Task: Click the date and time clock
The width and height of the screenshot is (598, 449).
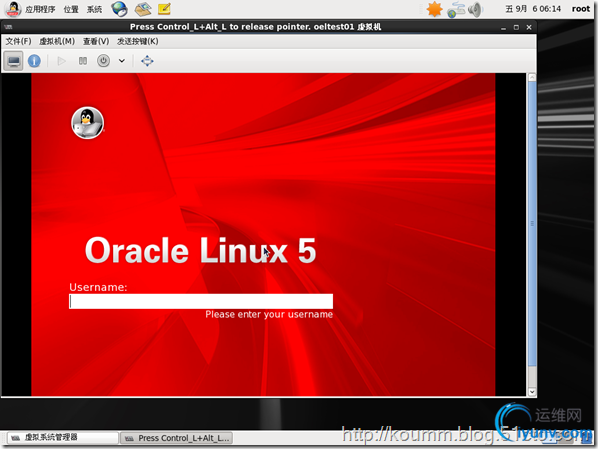Action: [x=533, y=9]
